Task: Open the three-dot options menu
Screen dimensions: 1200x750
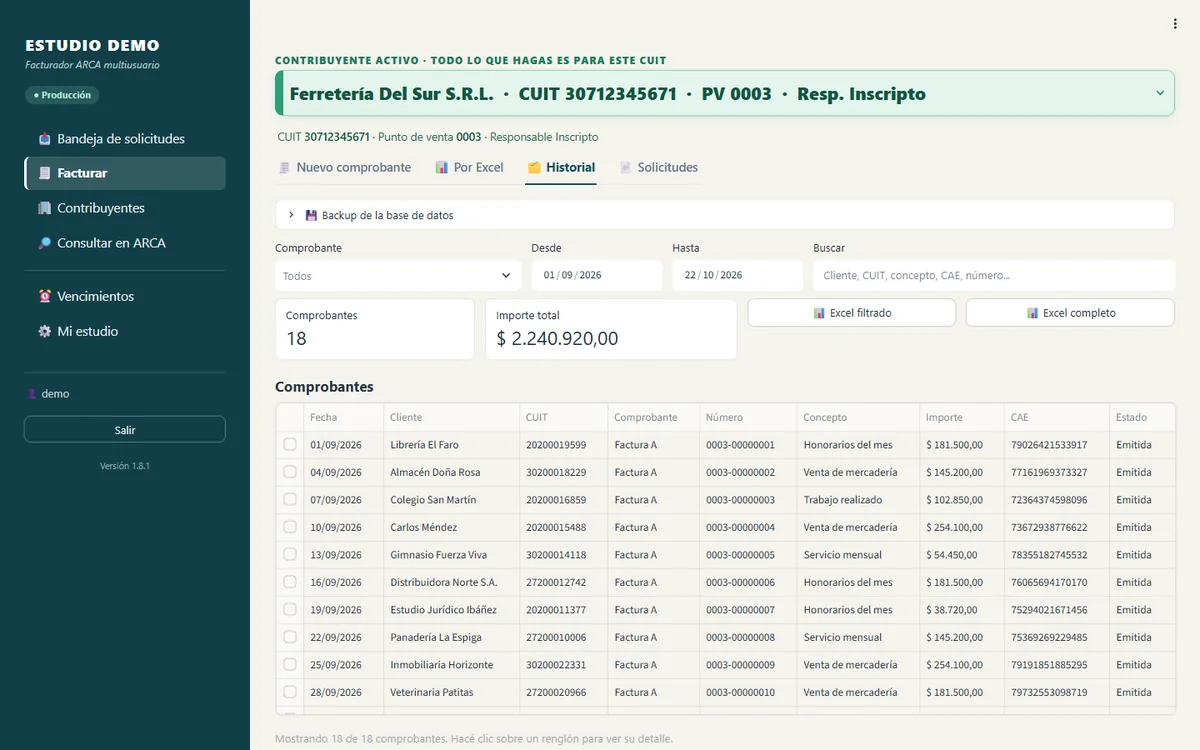Action: click(x=1175, y=24)
